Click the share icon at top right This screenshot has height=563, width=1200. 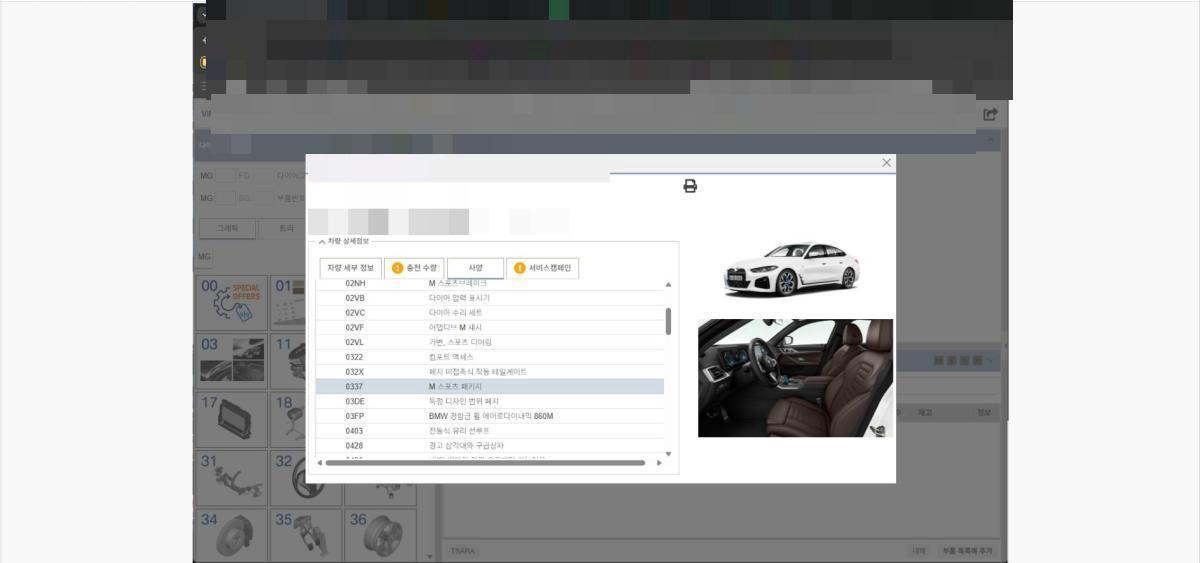click(x=990, y=114)
